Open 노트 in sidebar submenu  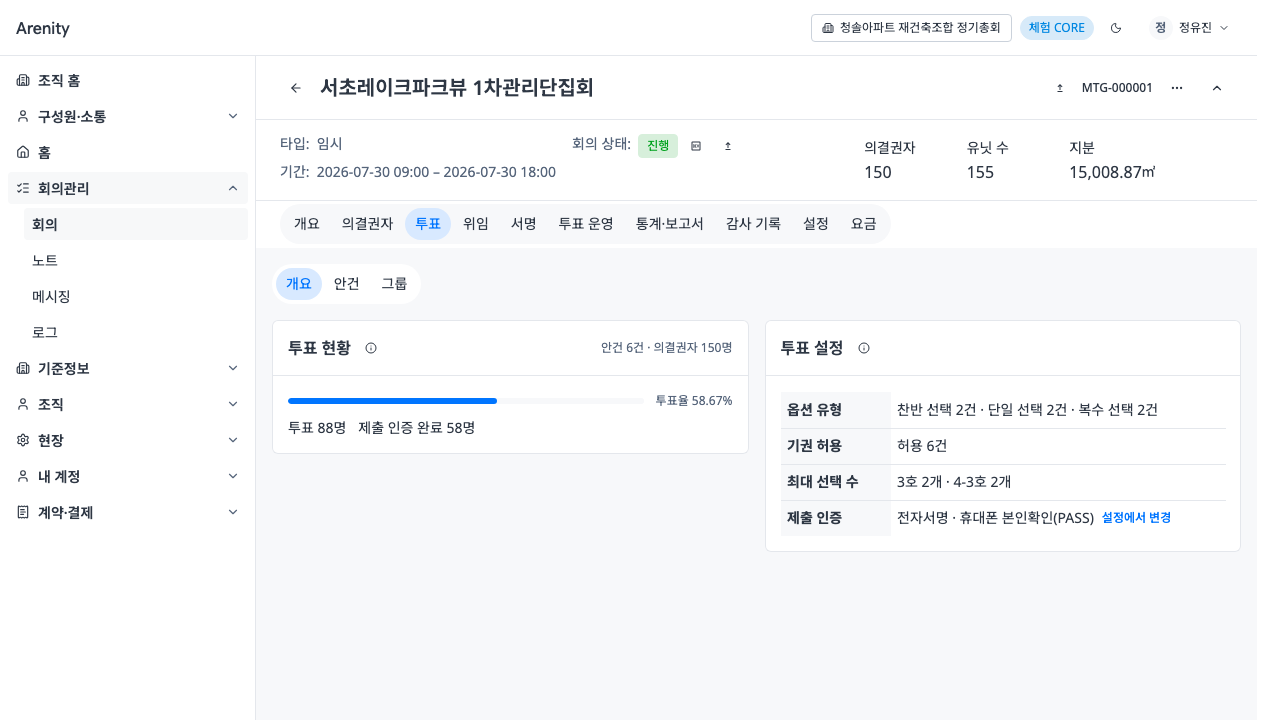(136, 260)
